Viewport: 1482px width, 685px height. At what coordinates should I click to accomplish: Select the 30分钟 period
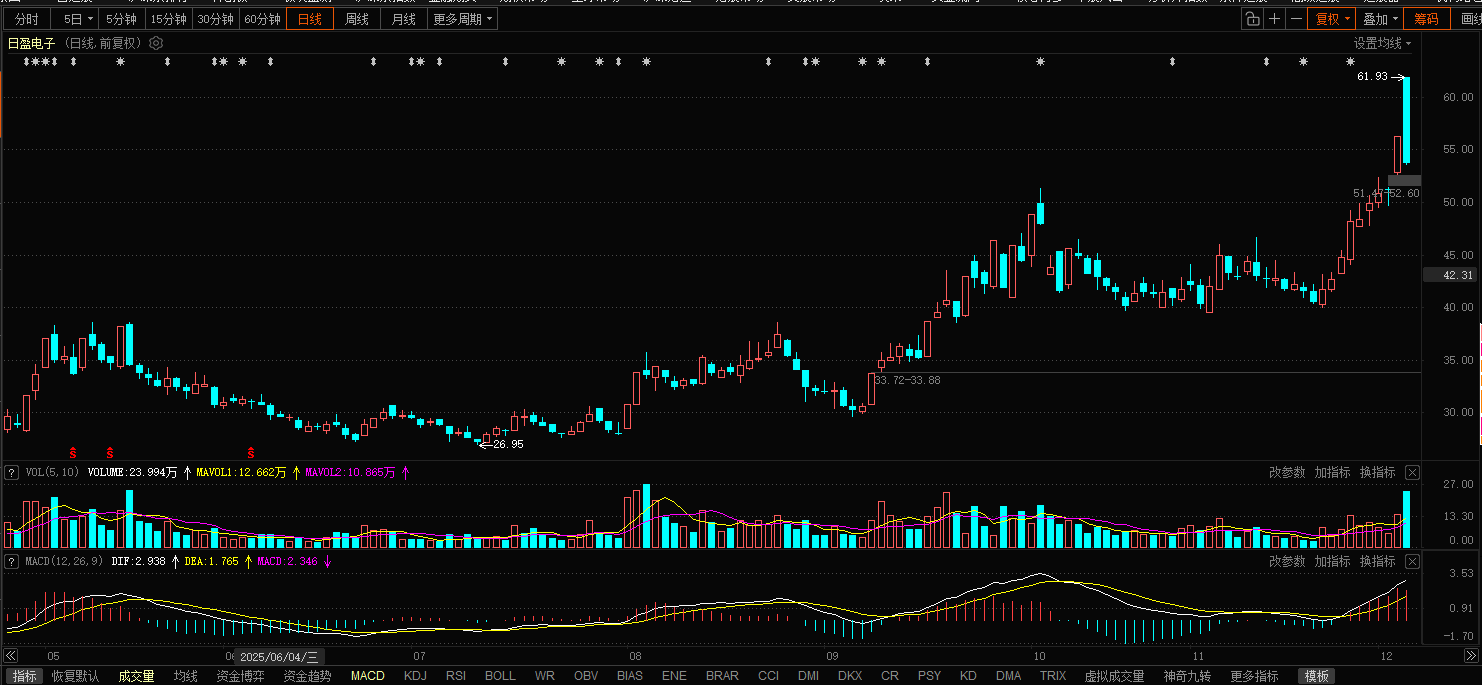215,19
